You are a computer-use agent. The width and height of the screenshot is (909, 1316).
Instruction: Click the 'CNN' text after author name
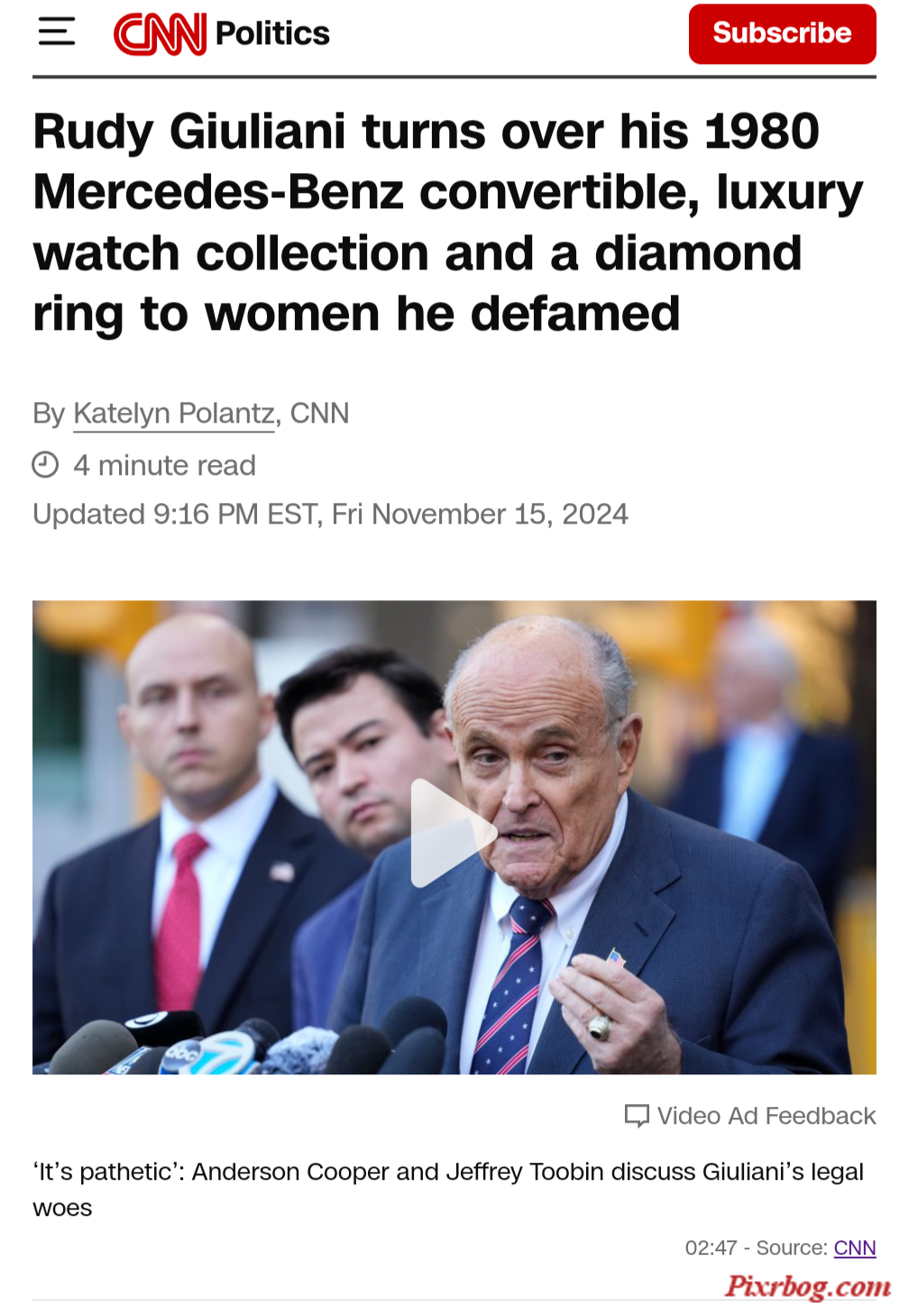[x=319, y=413]
